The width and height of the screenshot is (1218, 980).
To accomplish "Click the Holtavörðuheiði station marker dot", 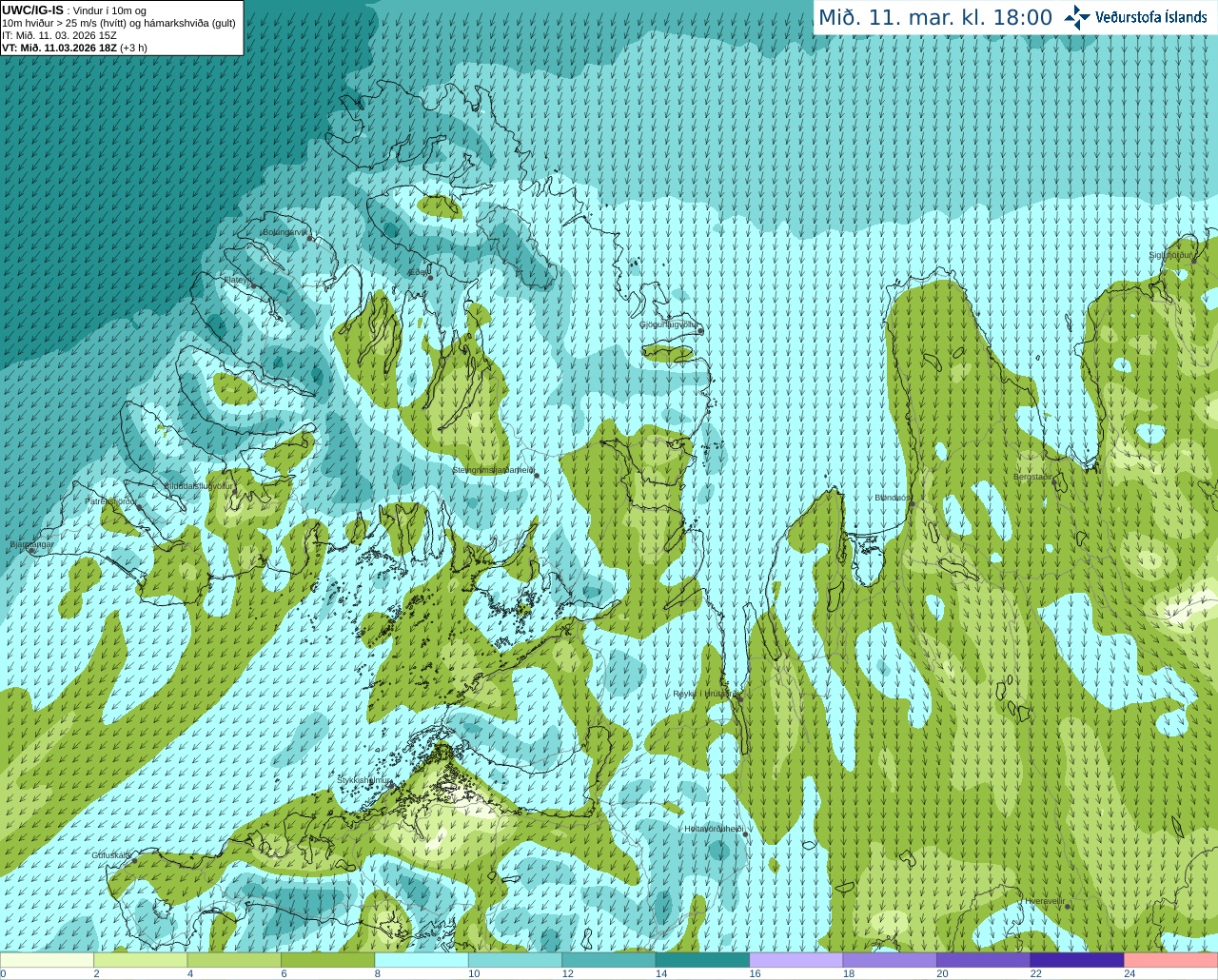I will point(745,835).
